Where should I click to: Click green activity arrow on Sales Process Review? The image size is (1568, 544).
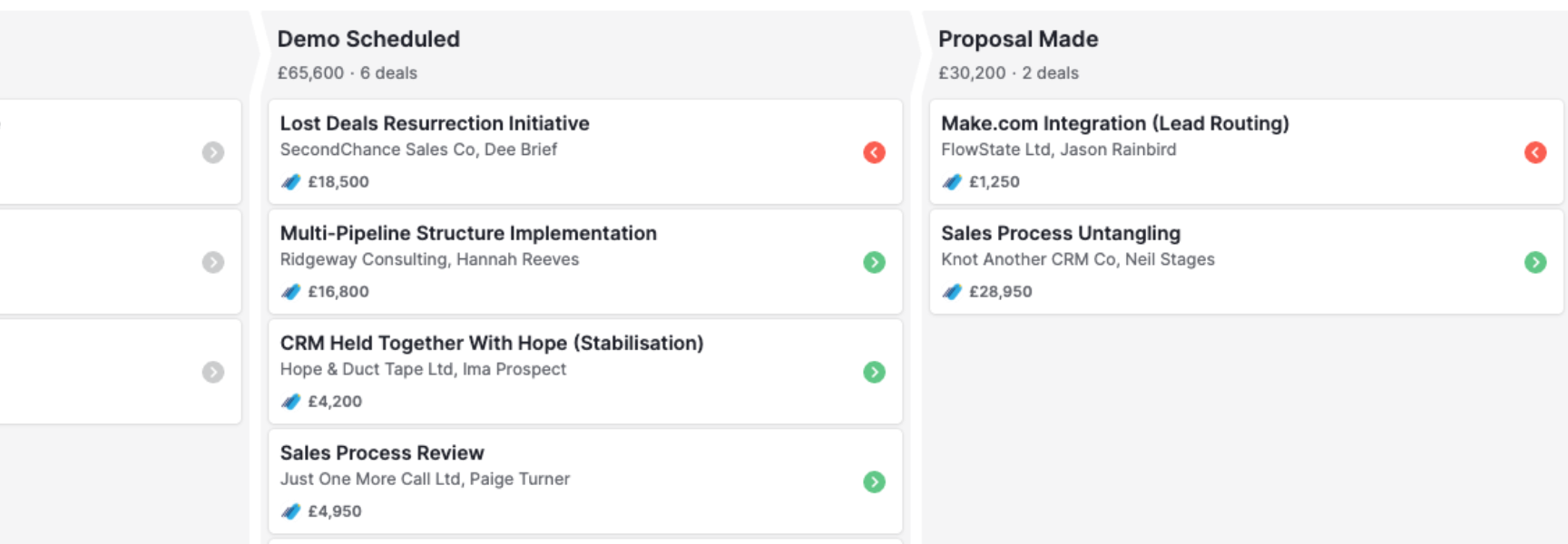pos(874,481)
